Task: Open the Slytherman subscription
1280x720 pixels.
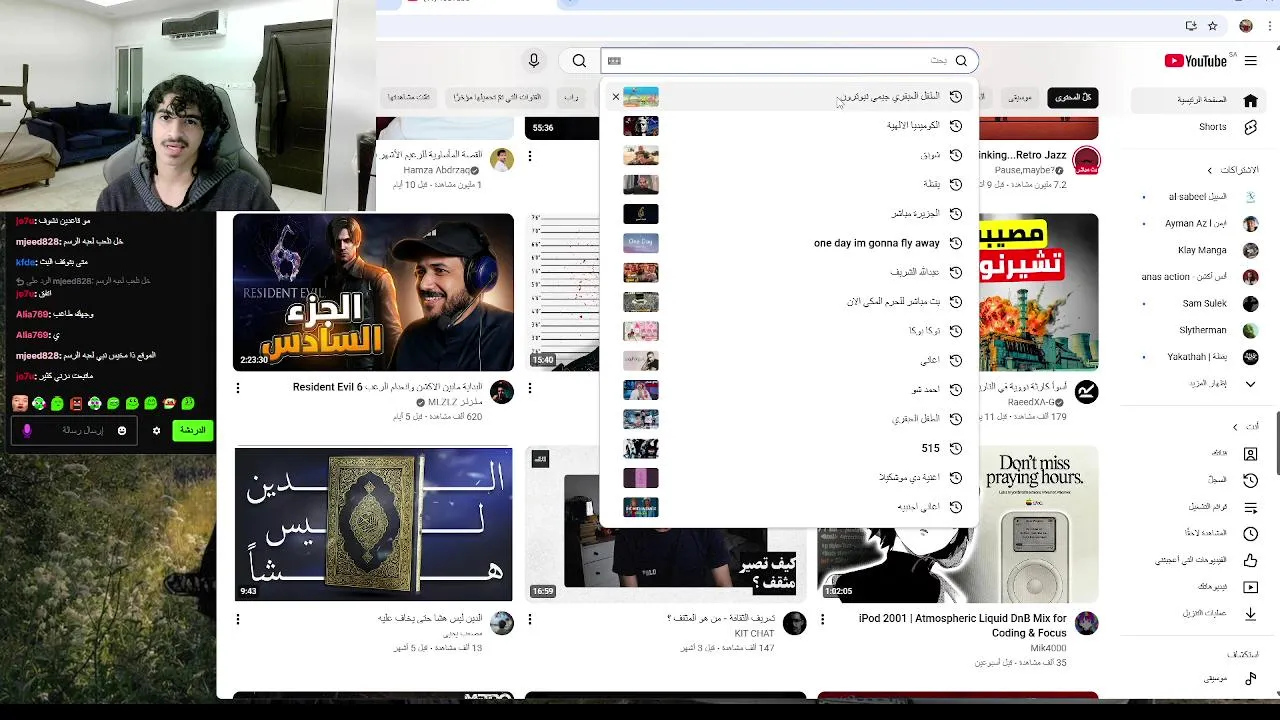Action: 1200,330
